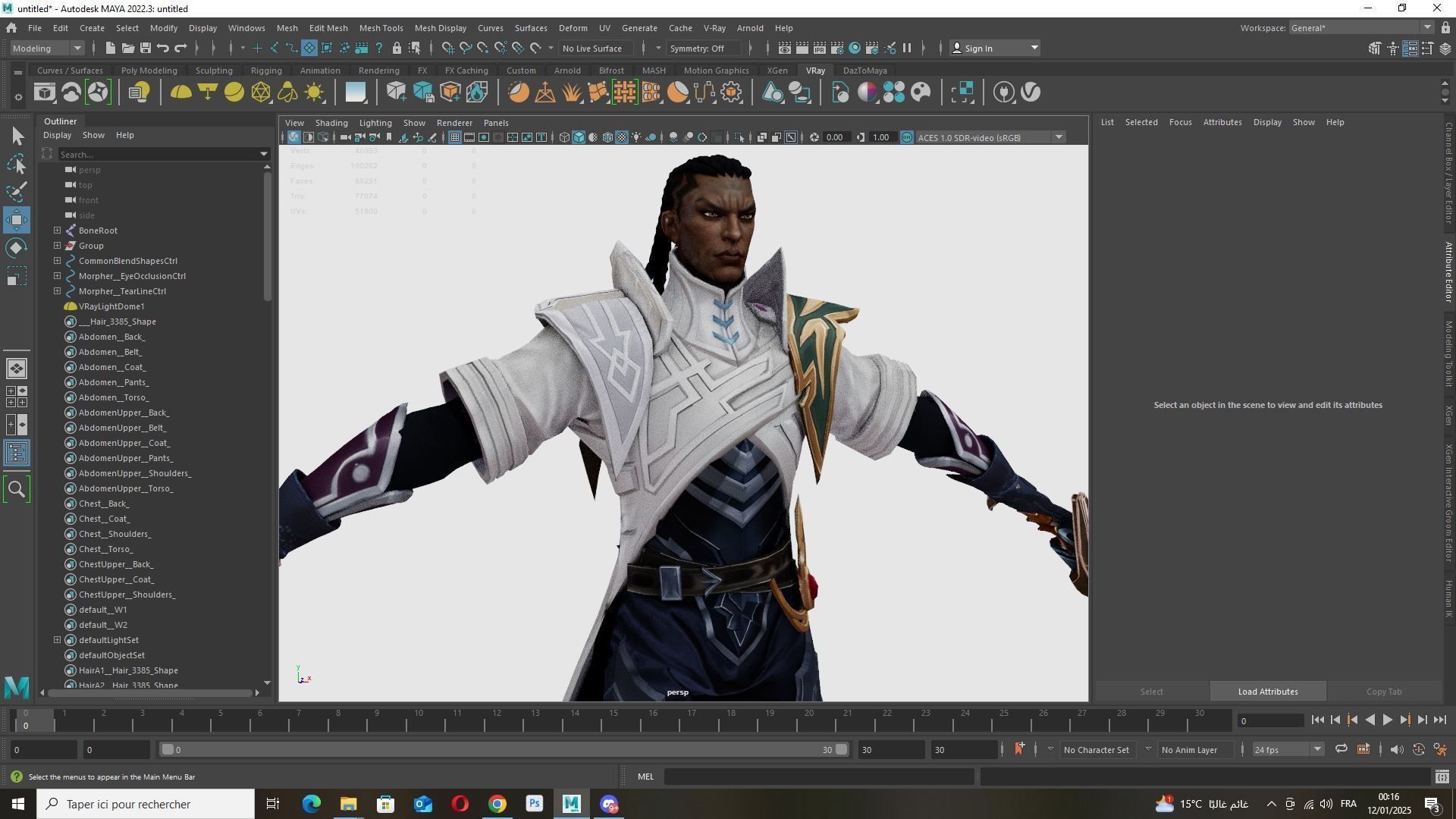Screen dimensions: 1456x819
Task: Play the animation forwards
Action: (1387, 720)
